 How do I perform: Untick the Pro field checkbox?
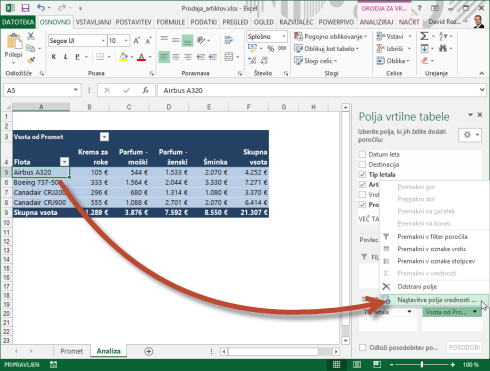362,204
